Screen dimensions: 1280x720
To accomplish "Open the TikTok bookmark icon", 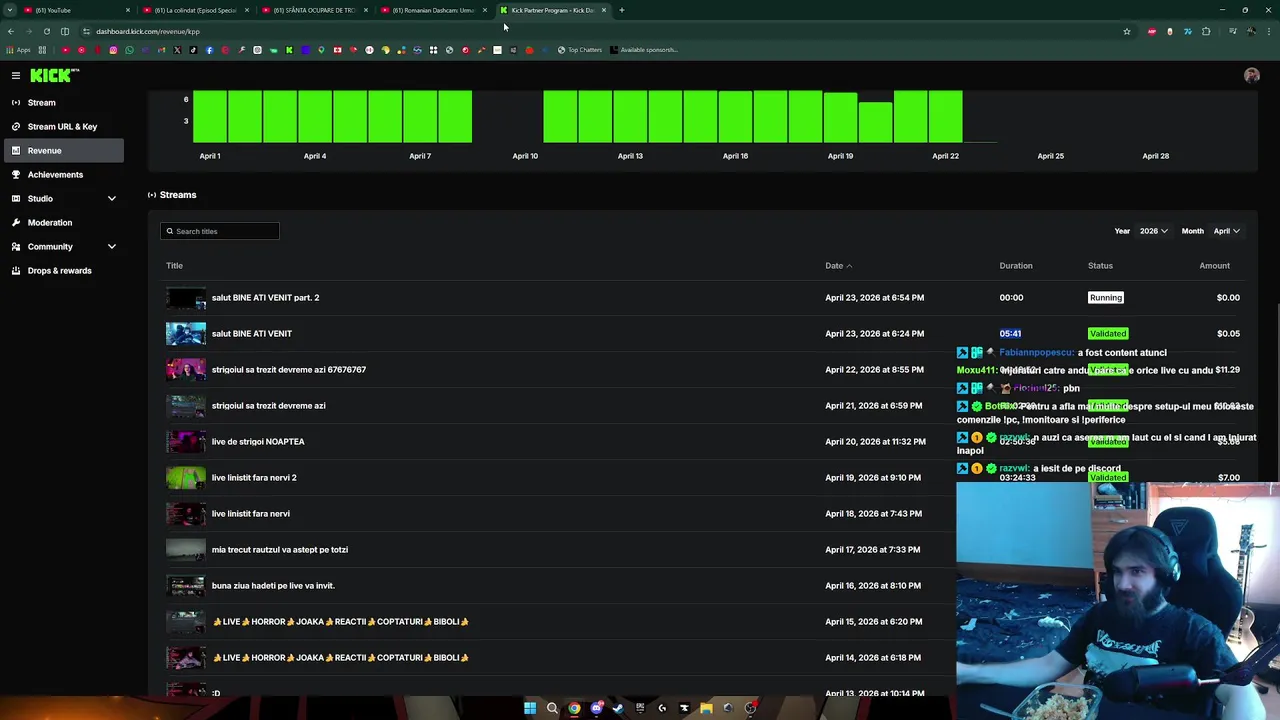I will (x=193, y=50).
